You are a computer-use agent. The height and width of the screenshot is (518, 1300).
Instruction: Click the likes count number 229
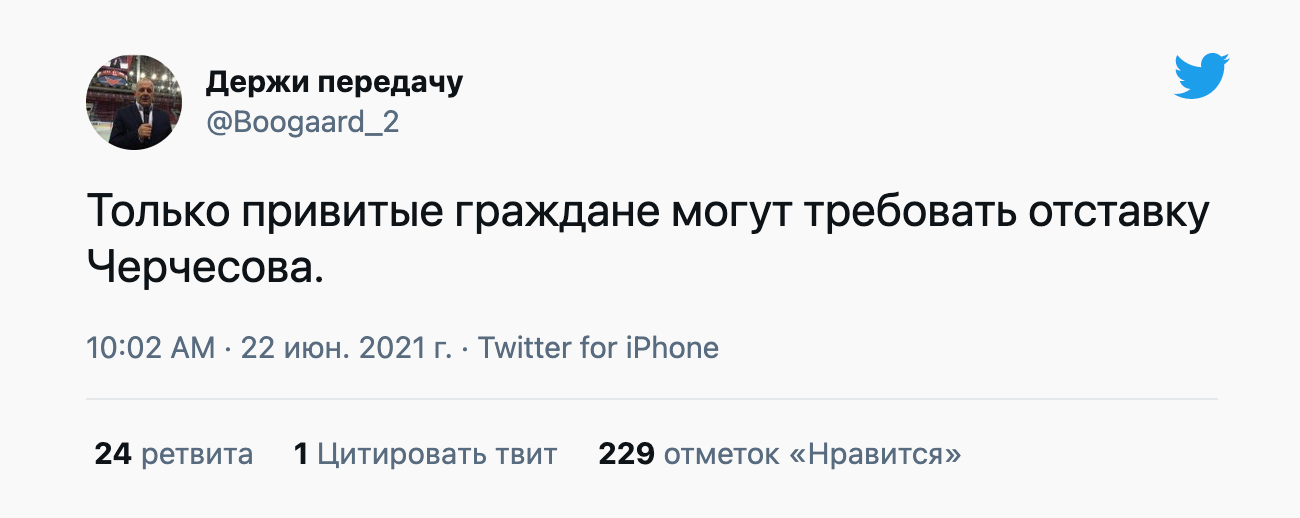[x=626, y=454]
